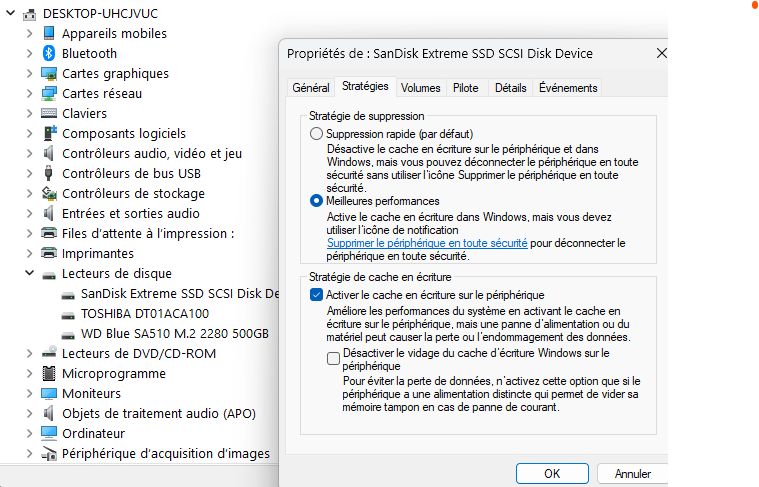Expand the Ordinateur node

[x=30, y=433]
